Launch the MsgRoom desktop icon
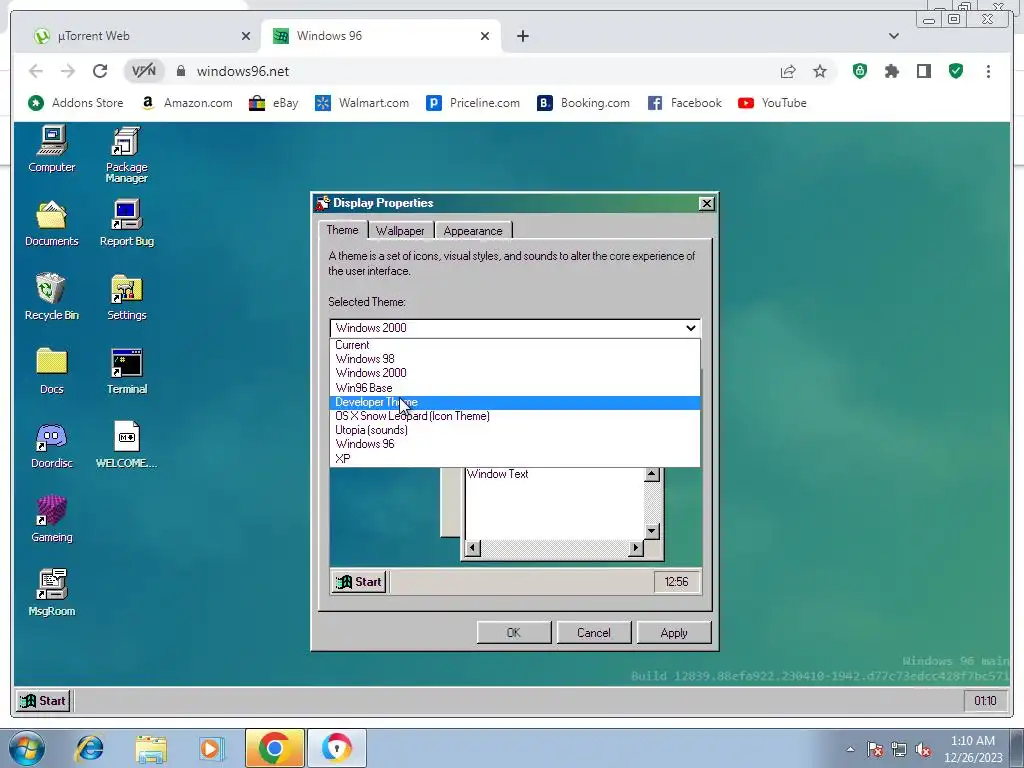1024x768 pixels. point(52,593)
